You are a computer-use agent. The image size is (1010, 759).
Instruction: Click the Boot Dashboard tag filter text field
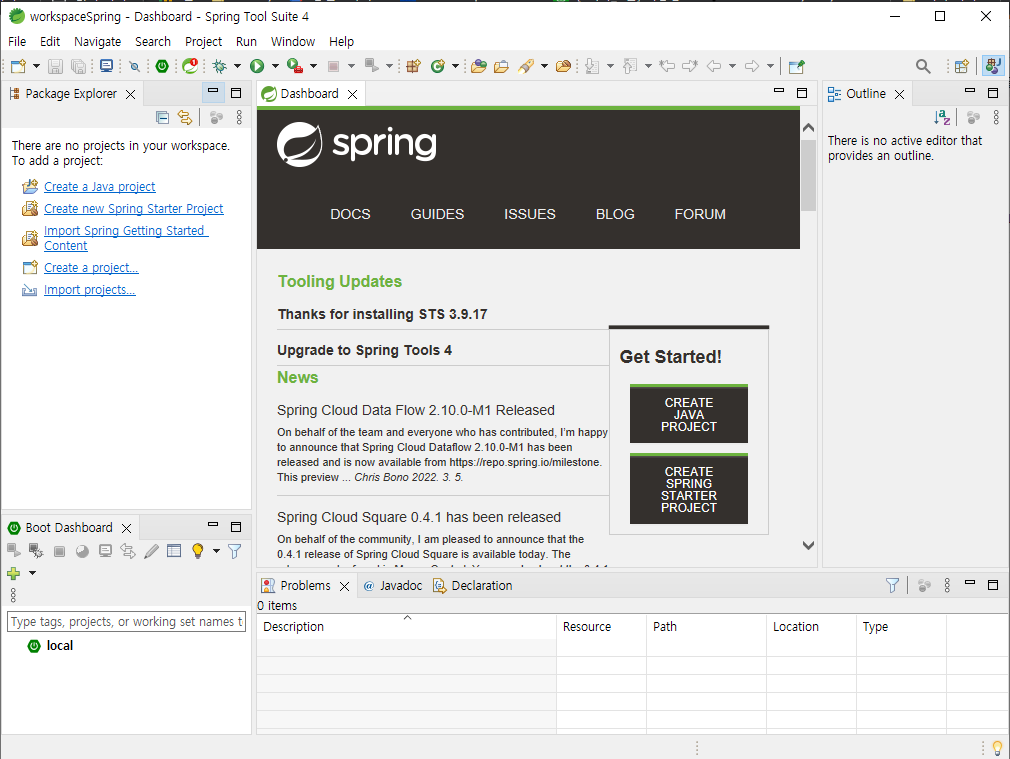[x=126, y=622]
